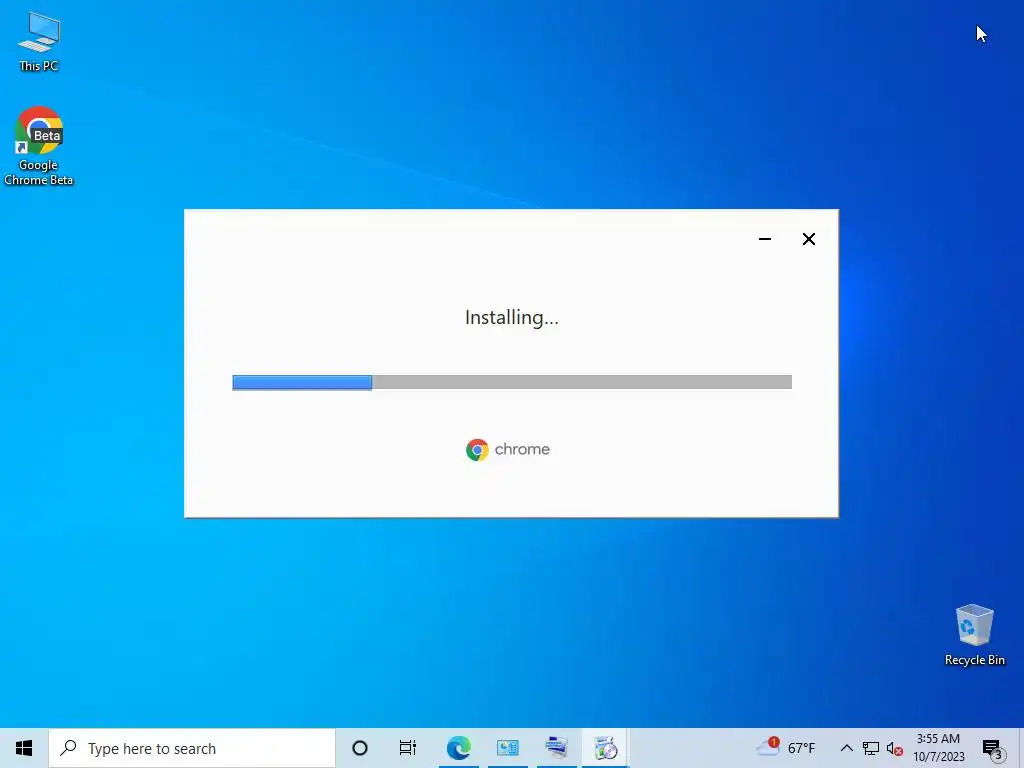Click the Installing progress bar
Viewport: 1024px width, 768px height.
coord(512,382)
